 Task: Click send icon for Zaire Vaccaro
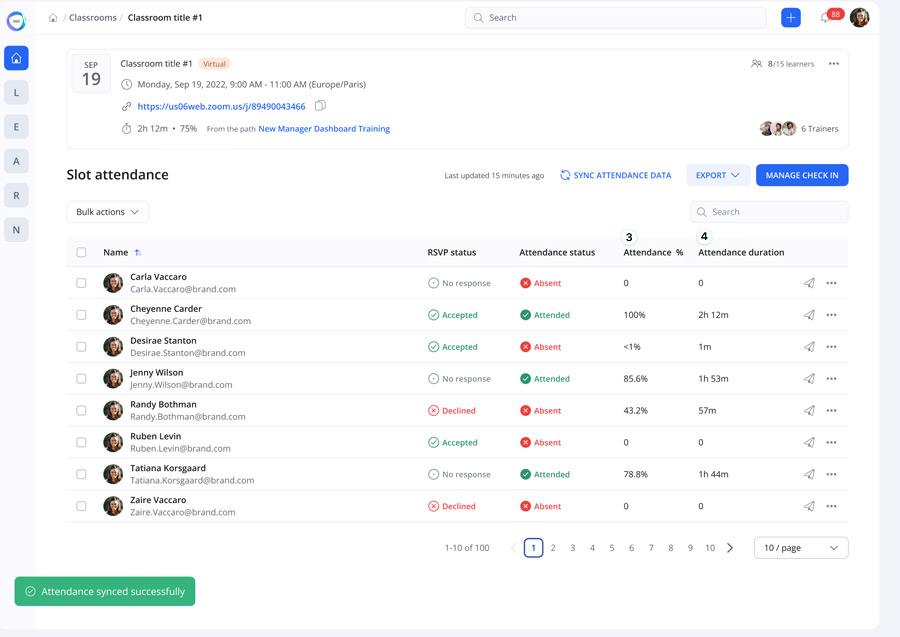point(809,506)
